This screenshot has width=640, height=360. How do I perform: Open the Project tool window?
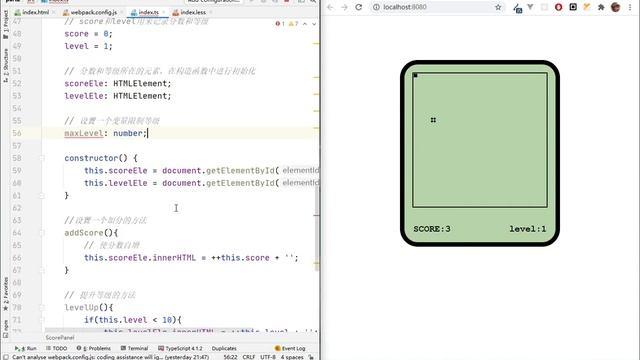pos(5,25)
